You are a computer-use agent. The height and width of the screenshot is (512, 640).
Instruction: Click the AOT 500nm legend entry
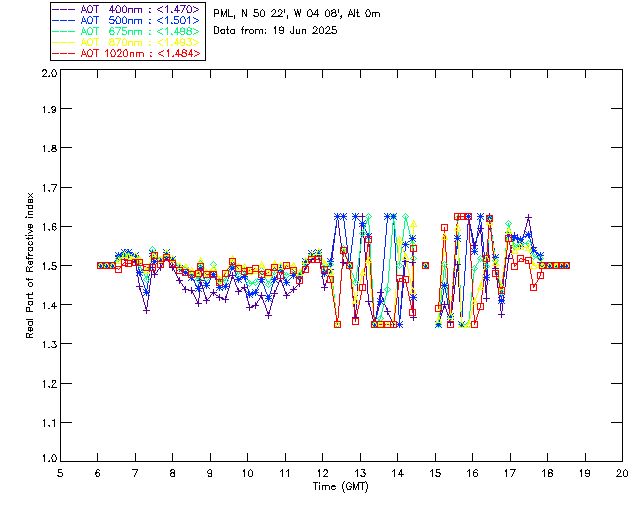pyautogui.click(x=126, y=20)
